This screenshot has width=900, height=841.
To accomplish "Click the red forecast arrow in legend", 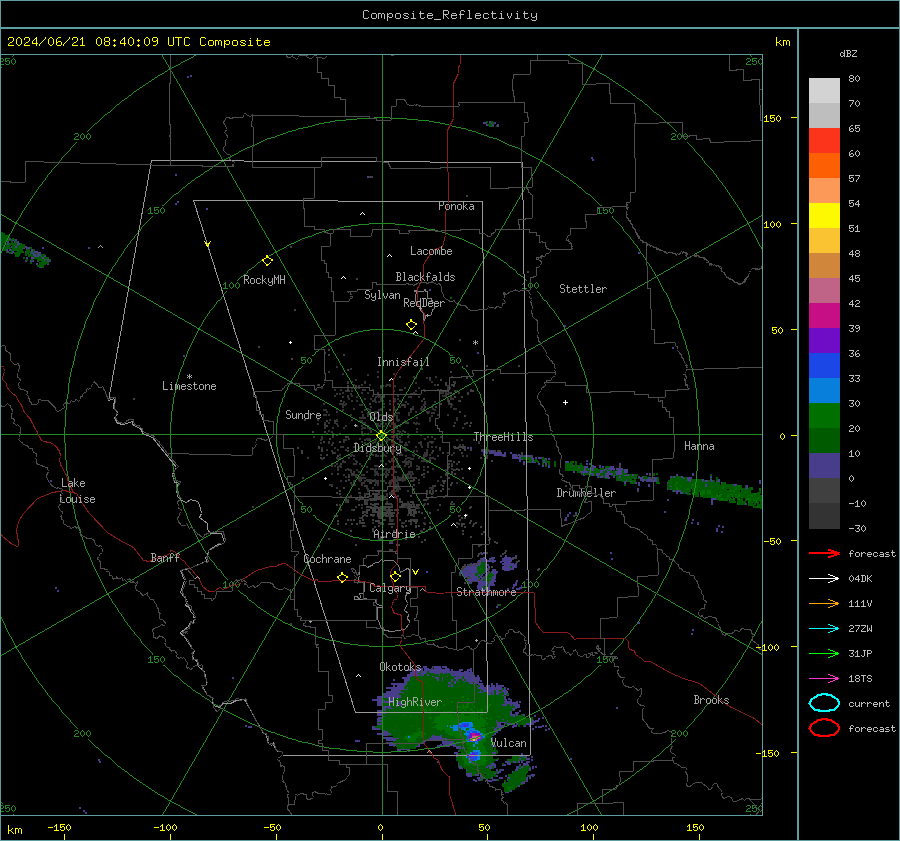I will click(x=824, y=553).
